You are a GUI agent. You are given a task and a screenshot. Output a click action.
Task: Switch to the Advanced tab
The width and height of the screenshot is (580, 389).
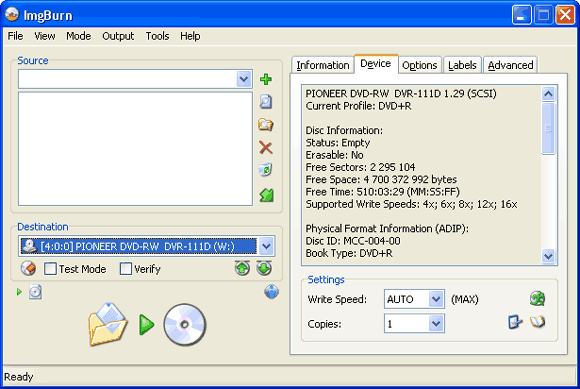tap(510, 65)
